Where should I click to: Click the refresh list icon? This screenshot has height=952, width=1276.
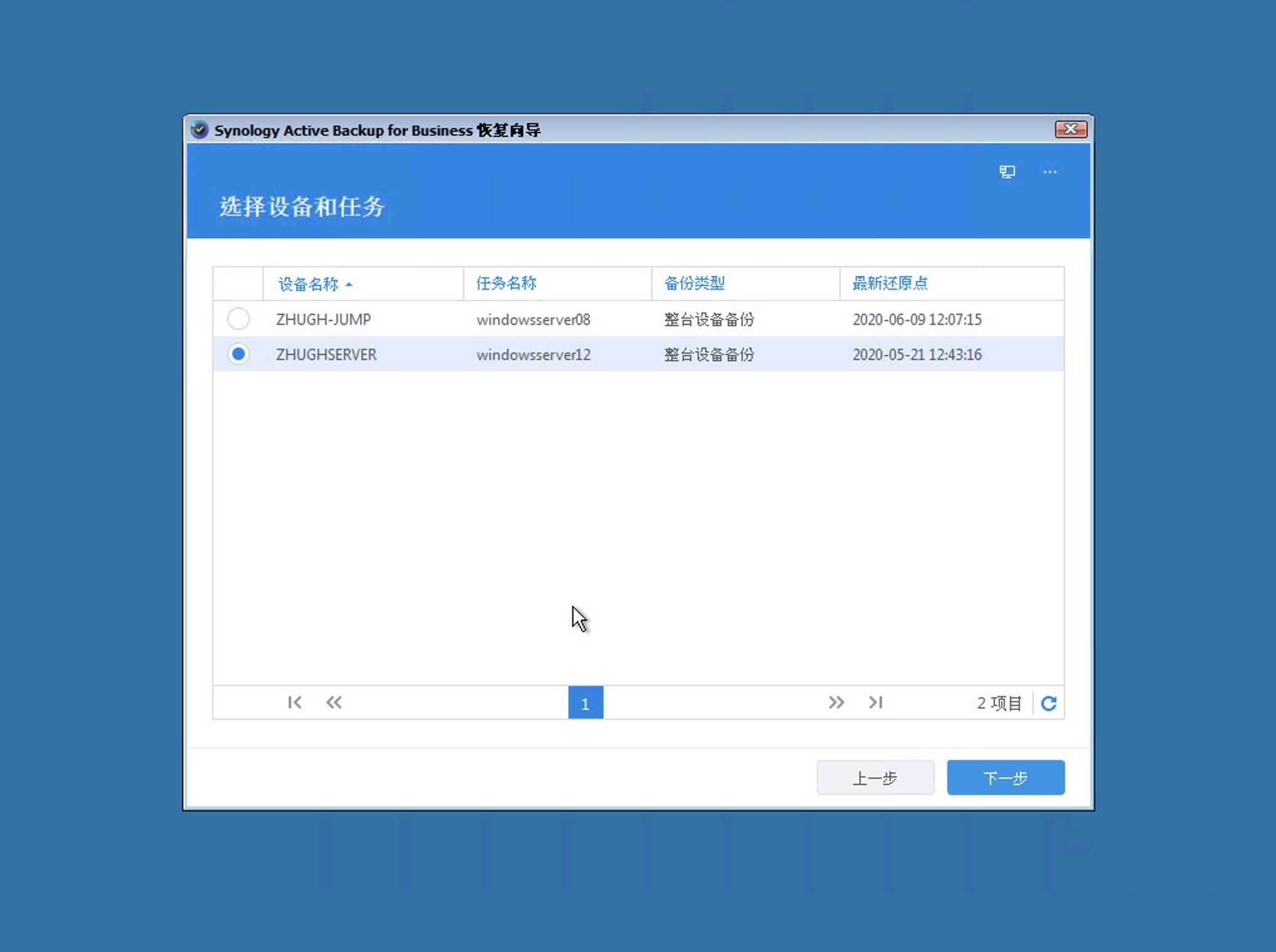tap(1049, 703)
